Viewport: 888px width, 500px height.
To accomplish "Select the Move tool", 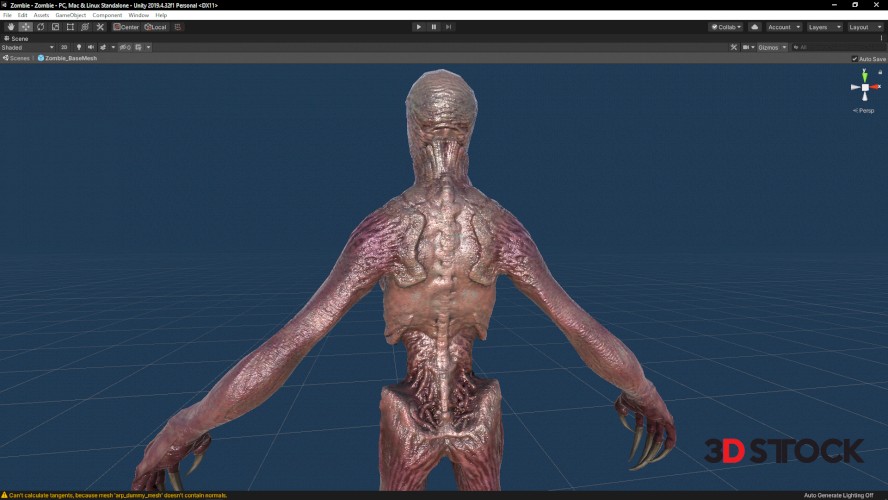I will click(25, 27).
